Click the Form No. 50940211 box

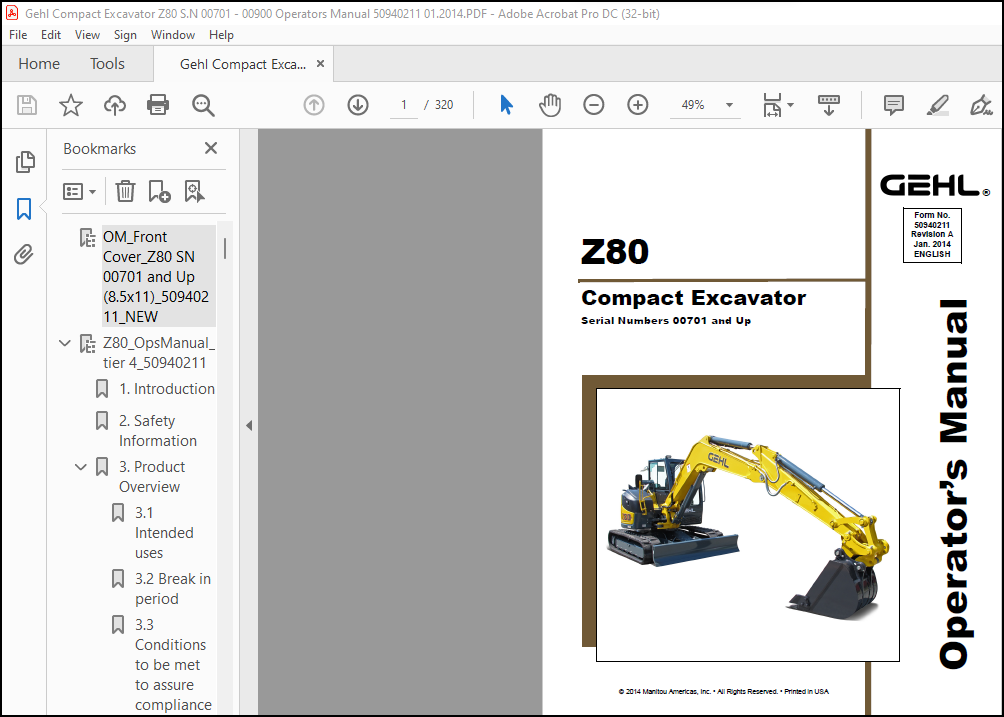tap(932, 235)
